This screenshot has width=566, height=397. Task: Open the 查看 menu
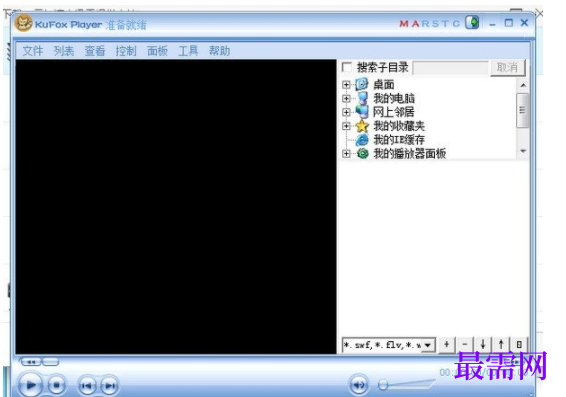(x=95, y=51)
